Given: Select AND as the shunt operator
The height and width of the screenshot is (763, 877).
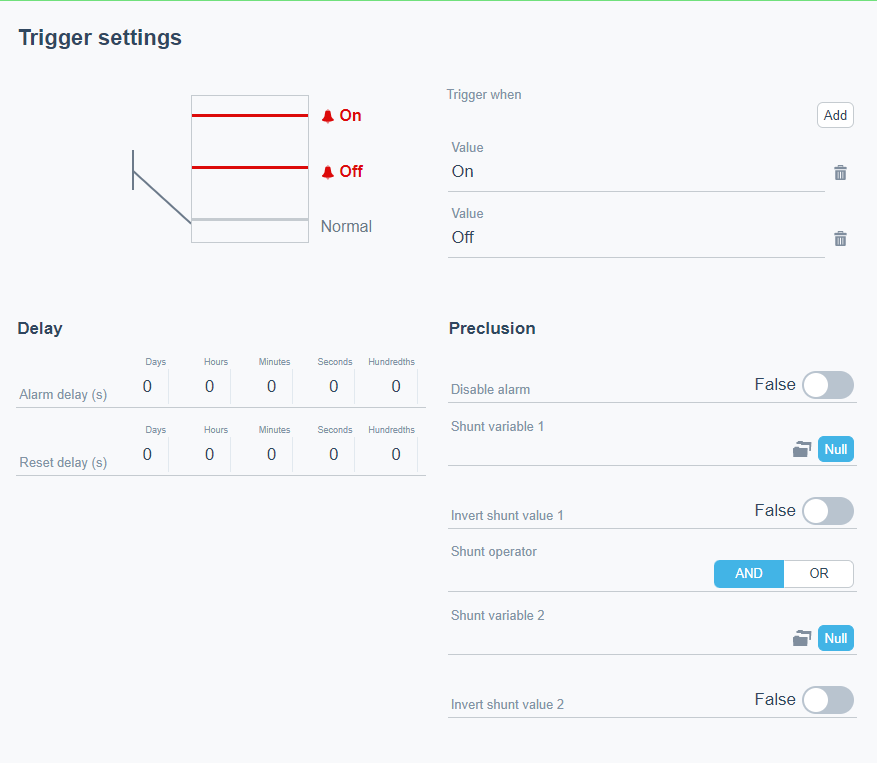Looking at the screenshot, I should click(748, 573).
